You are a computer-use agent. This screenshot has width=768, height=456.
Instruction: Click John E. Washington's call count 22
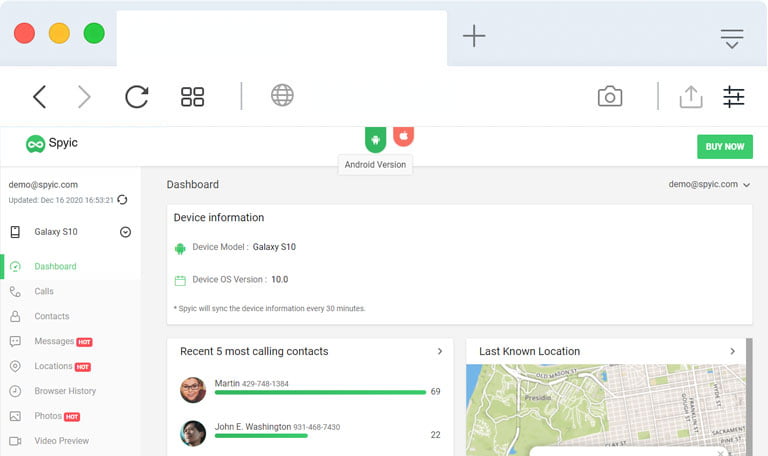pos(435,435)
